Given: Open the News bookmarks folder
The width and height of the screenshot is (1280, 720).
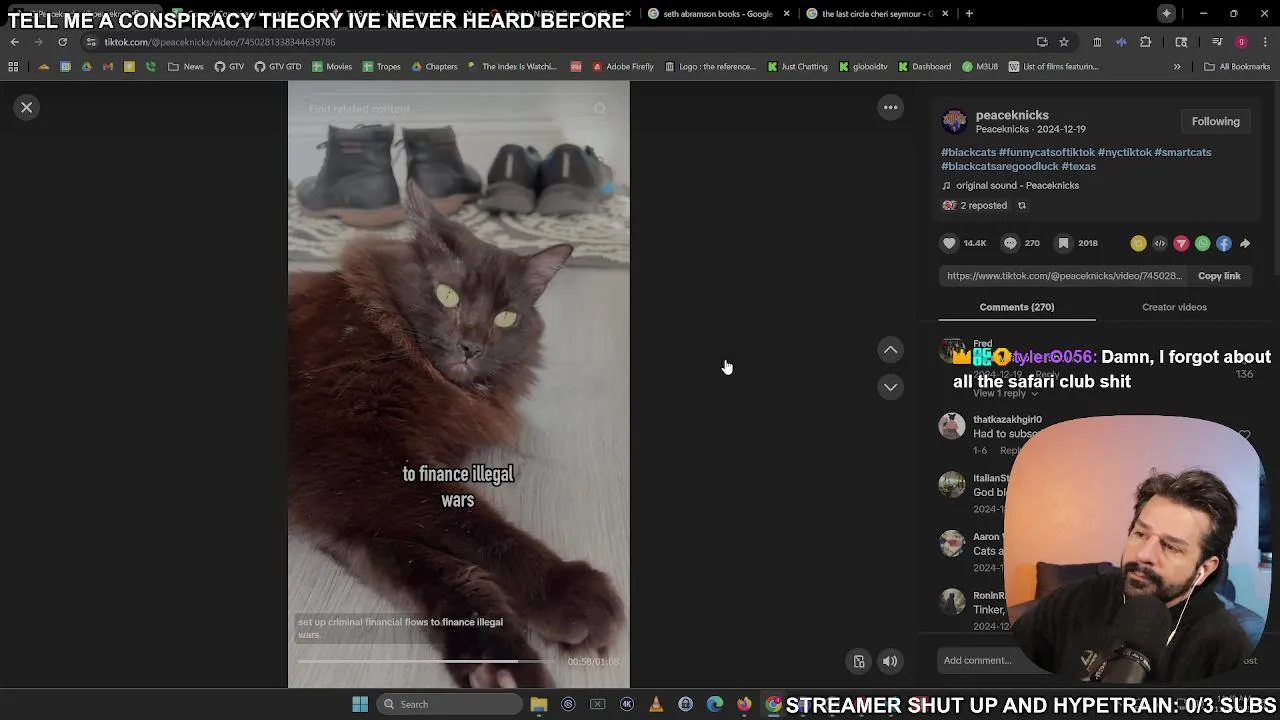Looking at the screenshot, I should click(186, 67).
